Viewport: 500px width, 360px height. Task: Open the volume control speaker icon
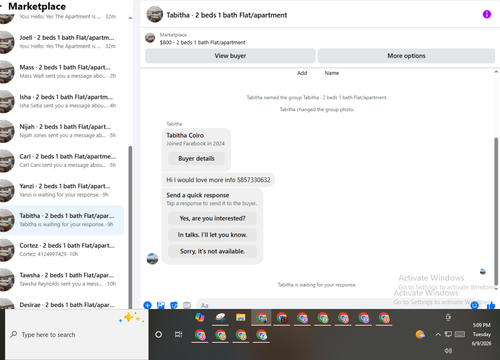coord(448,350)
